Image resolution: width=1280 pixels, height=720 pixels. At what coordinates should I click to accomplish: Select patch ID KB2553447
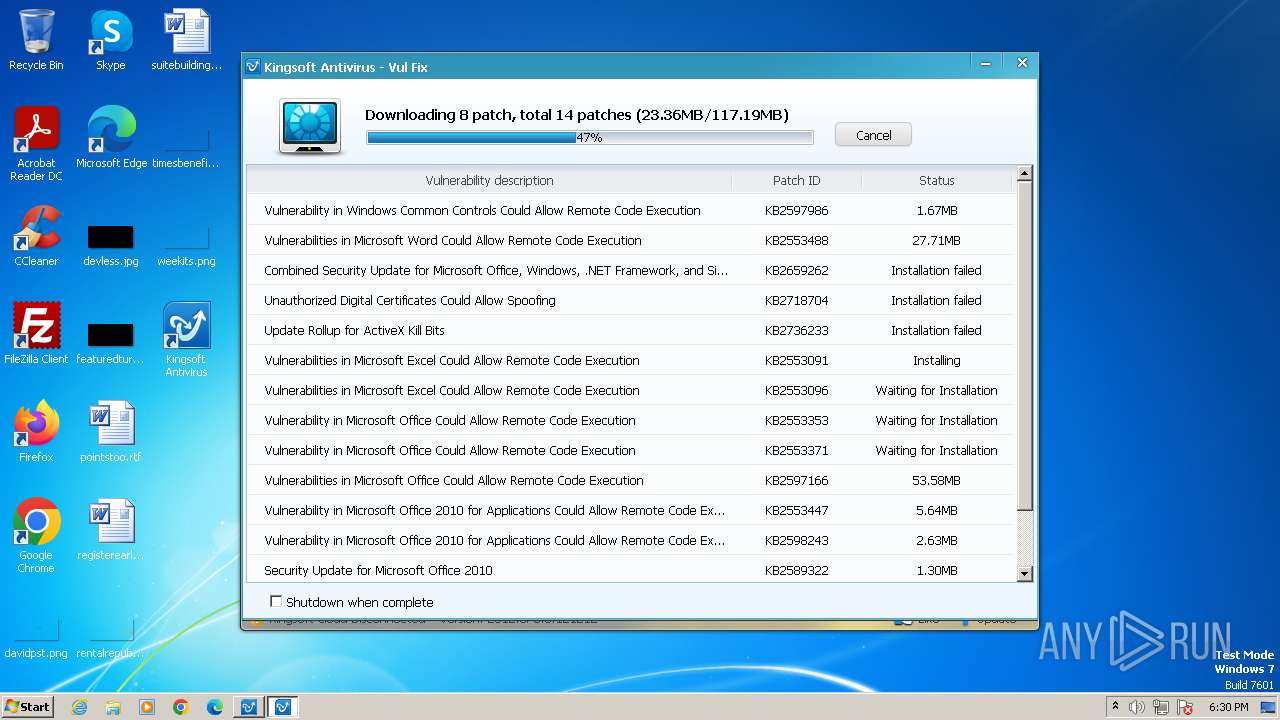point(796,510)
